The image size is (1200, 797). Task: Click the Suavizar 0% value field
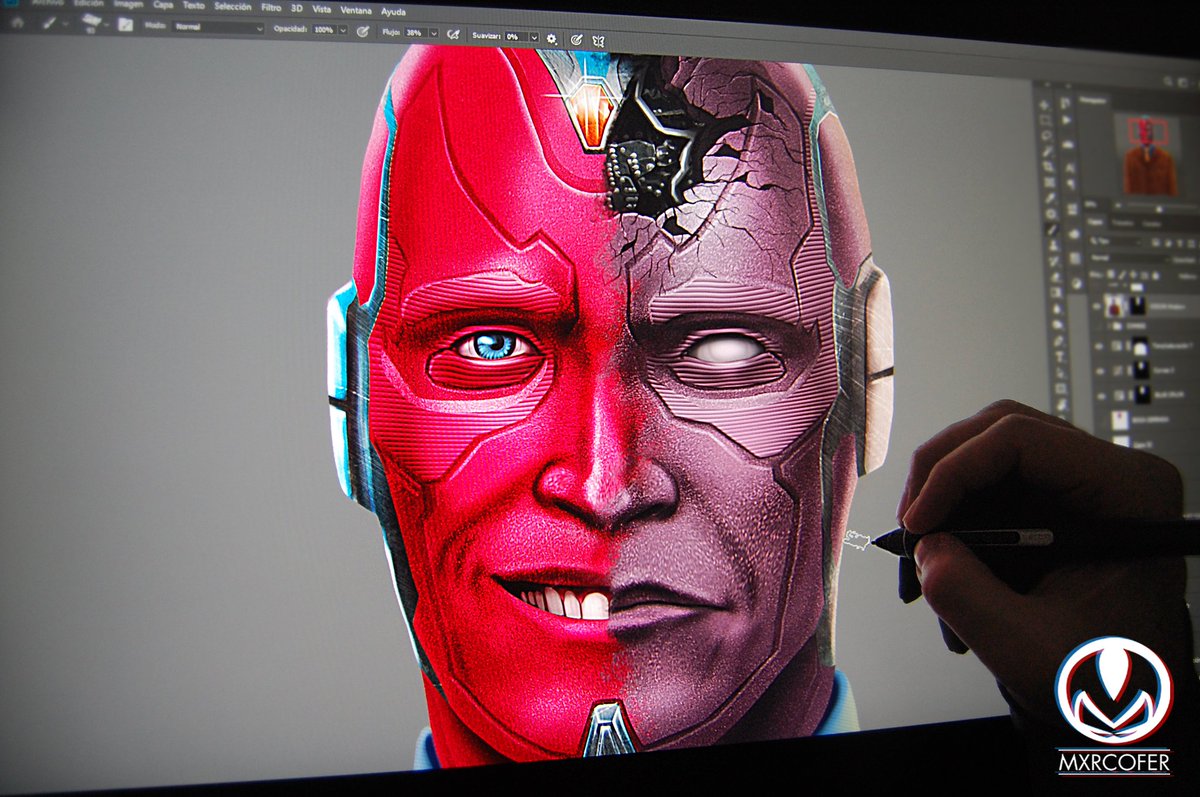pyautogui.click(x=516, y=37)
